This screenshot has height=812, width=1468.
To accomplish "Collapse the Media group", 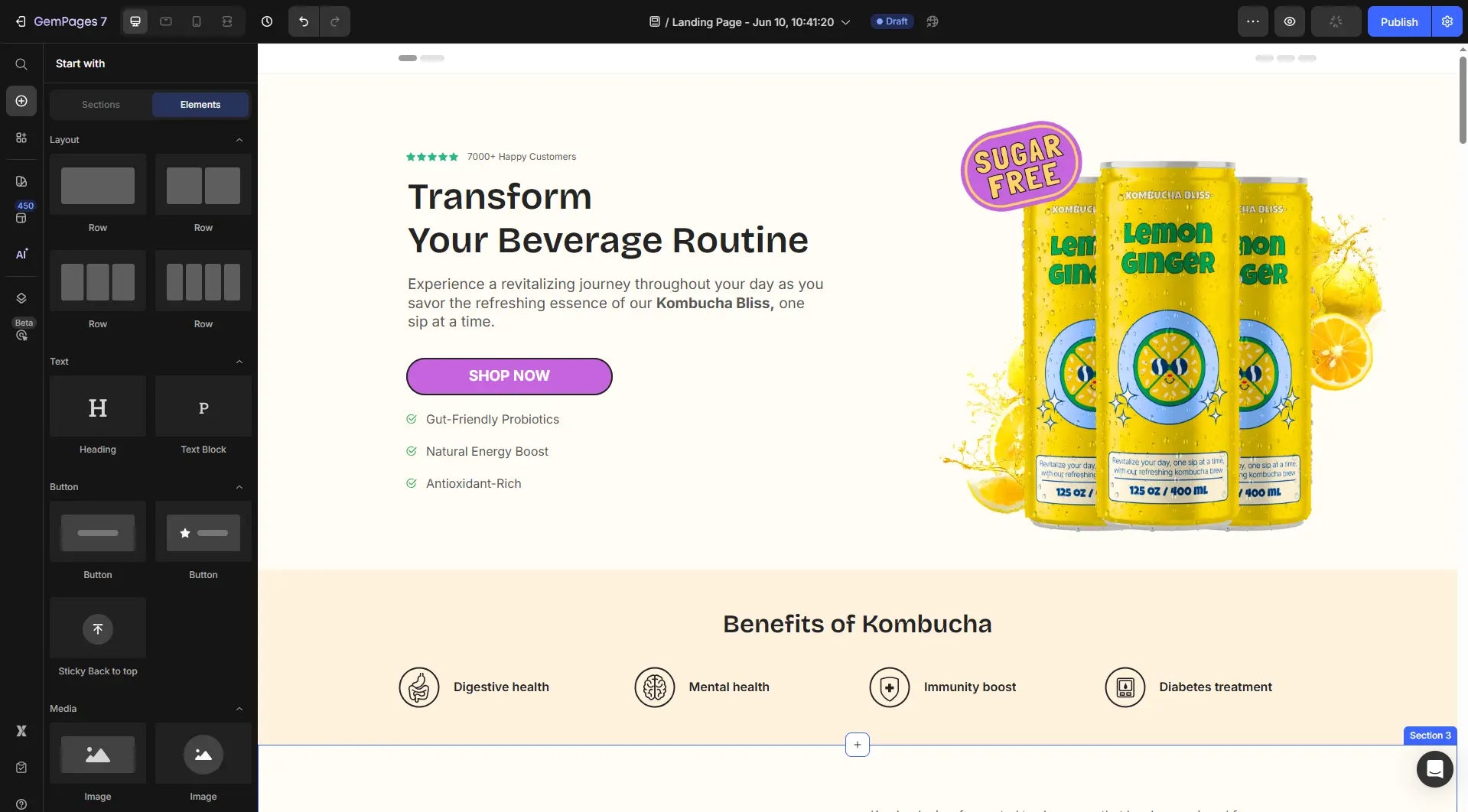I will [239, 709].
